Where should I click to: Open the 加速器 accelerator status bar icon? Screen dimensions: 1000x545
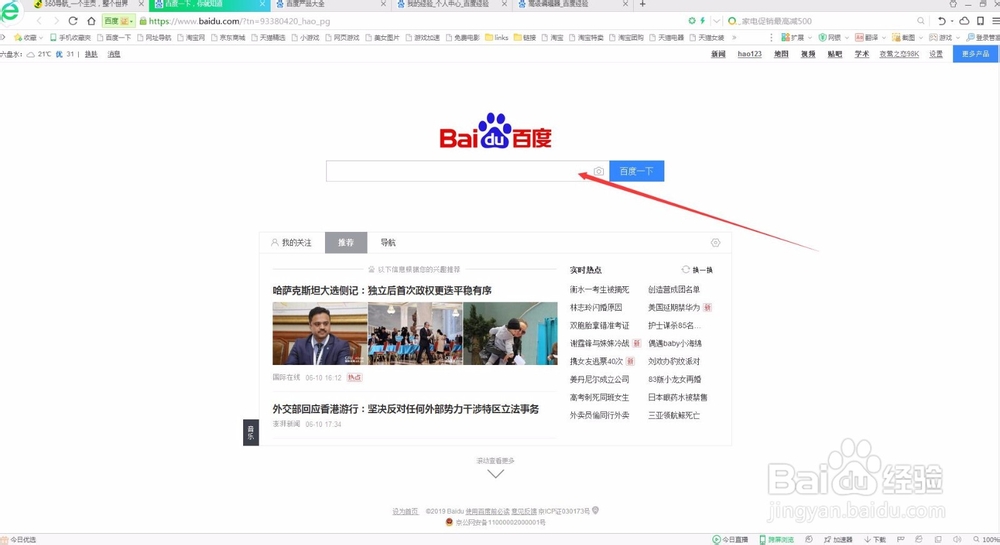(838, 539)
